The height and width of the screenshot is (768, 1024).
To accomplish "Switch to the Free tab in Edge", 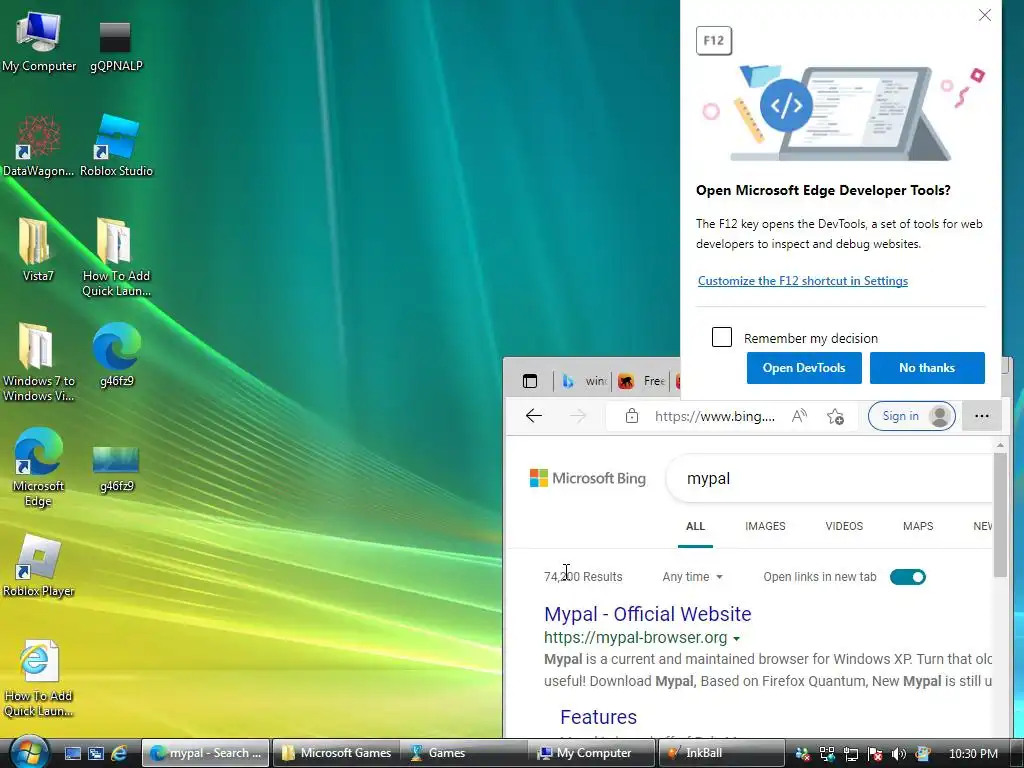I will point(641,381).
